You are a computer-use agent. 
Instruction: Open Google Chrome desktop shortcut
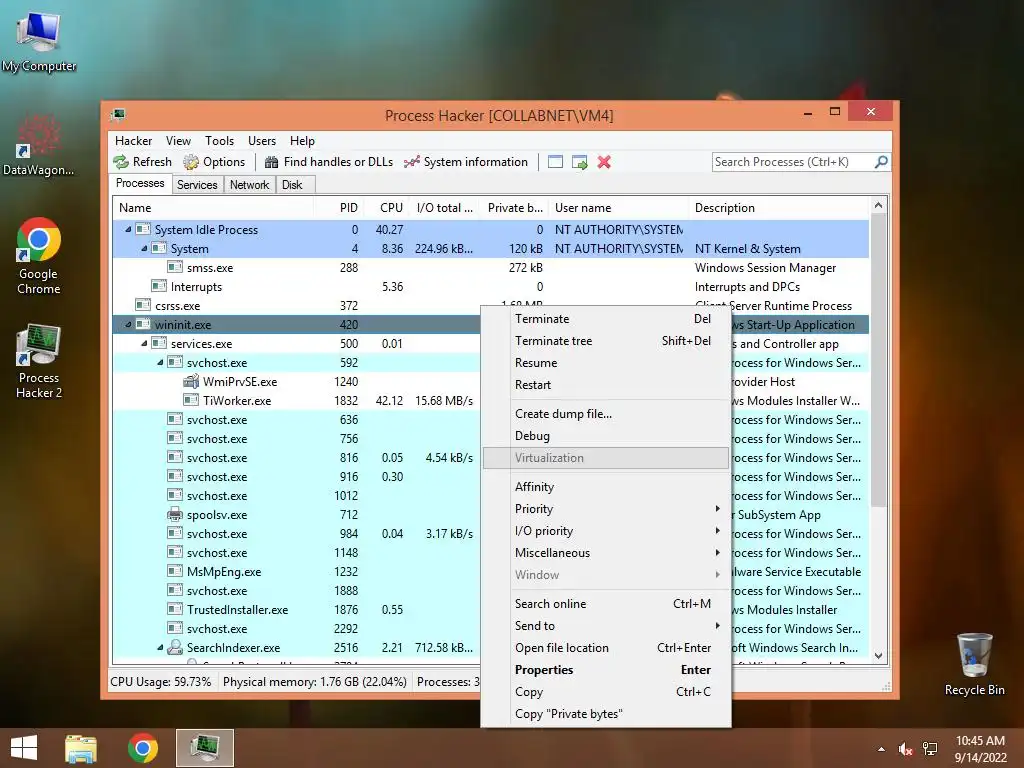tap(39, 255)
